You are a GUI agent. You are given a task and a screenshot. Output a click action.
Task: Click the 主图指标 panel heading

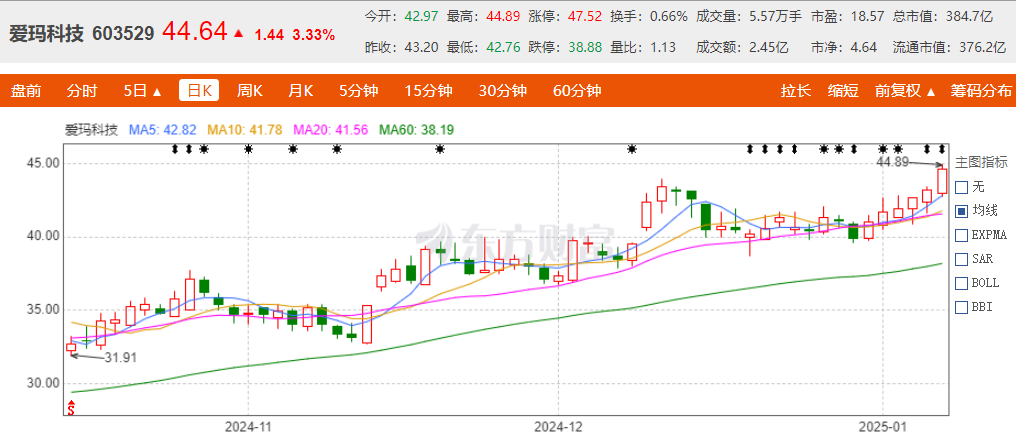tap(982, 163)
